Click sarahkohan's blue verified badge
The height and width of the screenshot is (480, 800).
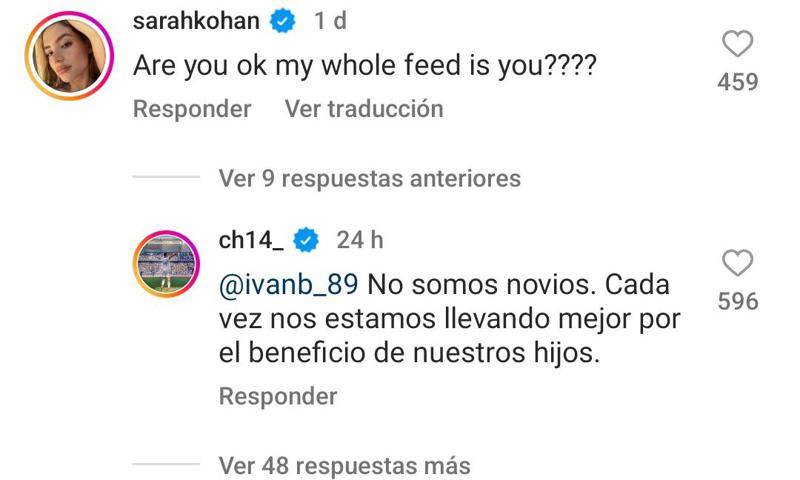(x=283, y=22)
